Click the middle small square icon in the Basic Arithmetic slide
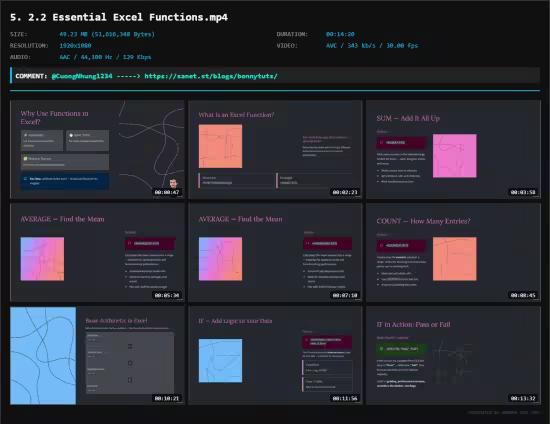Image resolution: width=550 pixels, height=424 pixels. (130, 363)
